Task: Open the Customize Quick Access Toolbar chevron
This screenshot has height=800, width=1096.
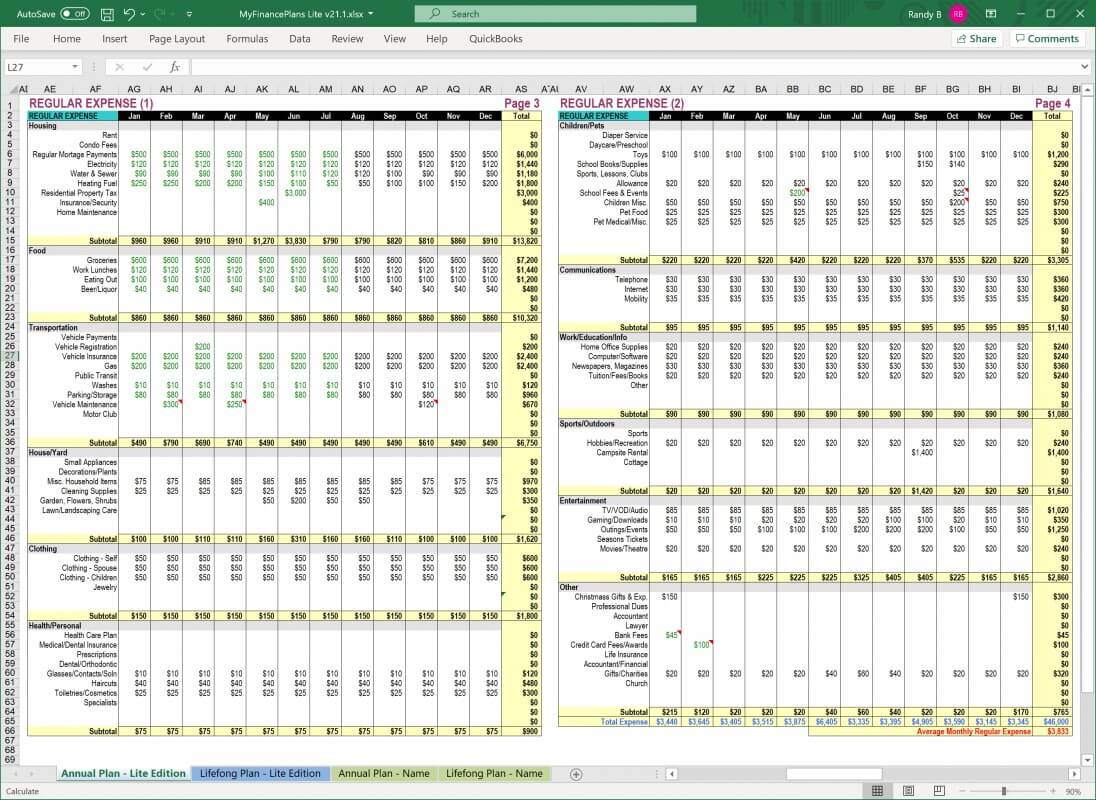Action: click(187, 13)
